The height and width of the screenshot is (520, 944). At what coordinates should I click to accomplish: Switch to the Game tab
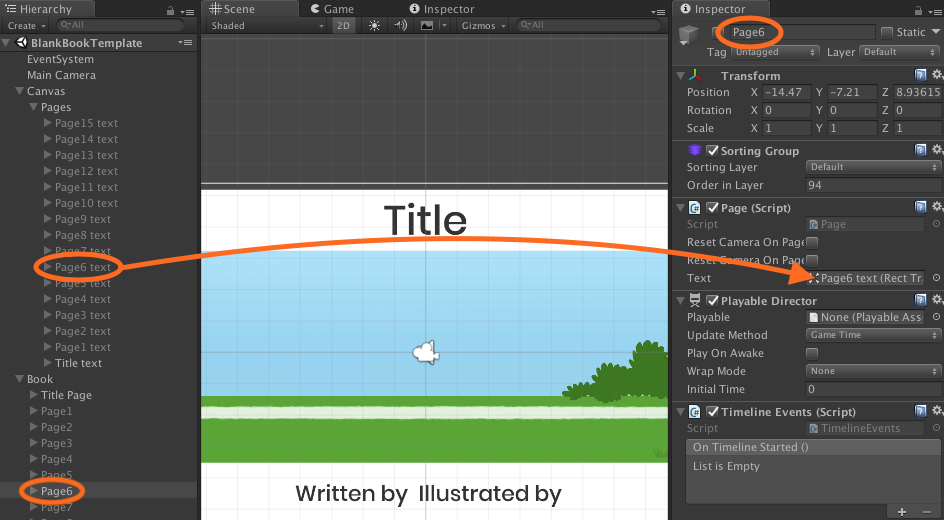[x=332, y=9]
